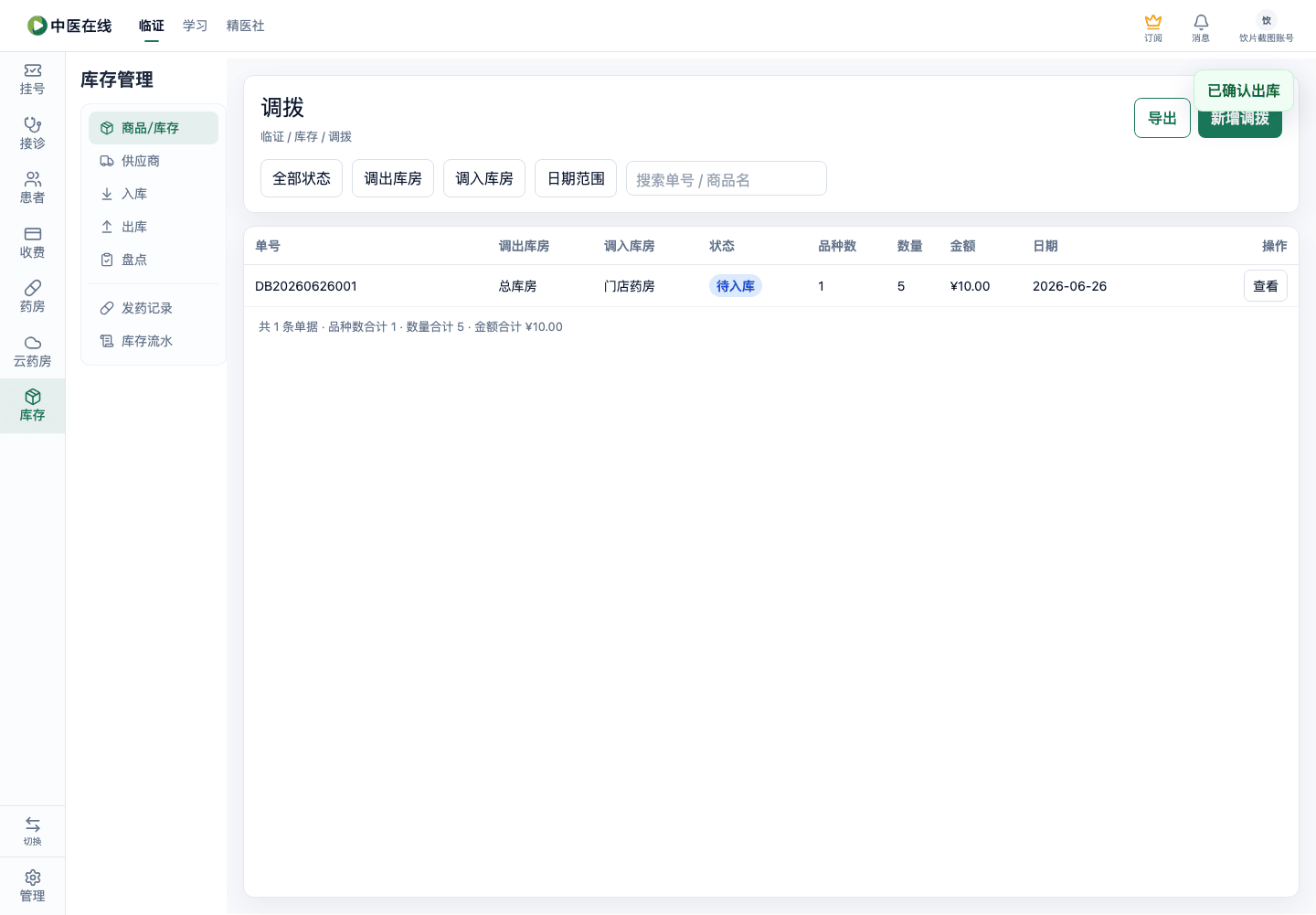This screenshot has width=1316, height=915.
Task: Click the 导出 export button
Action: point(1162,118)
